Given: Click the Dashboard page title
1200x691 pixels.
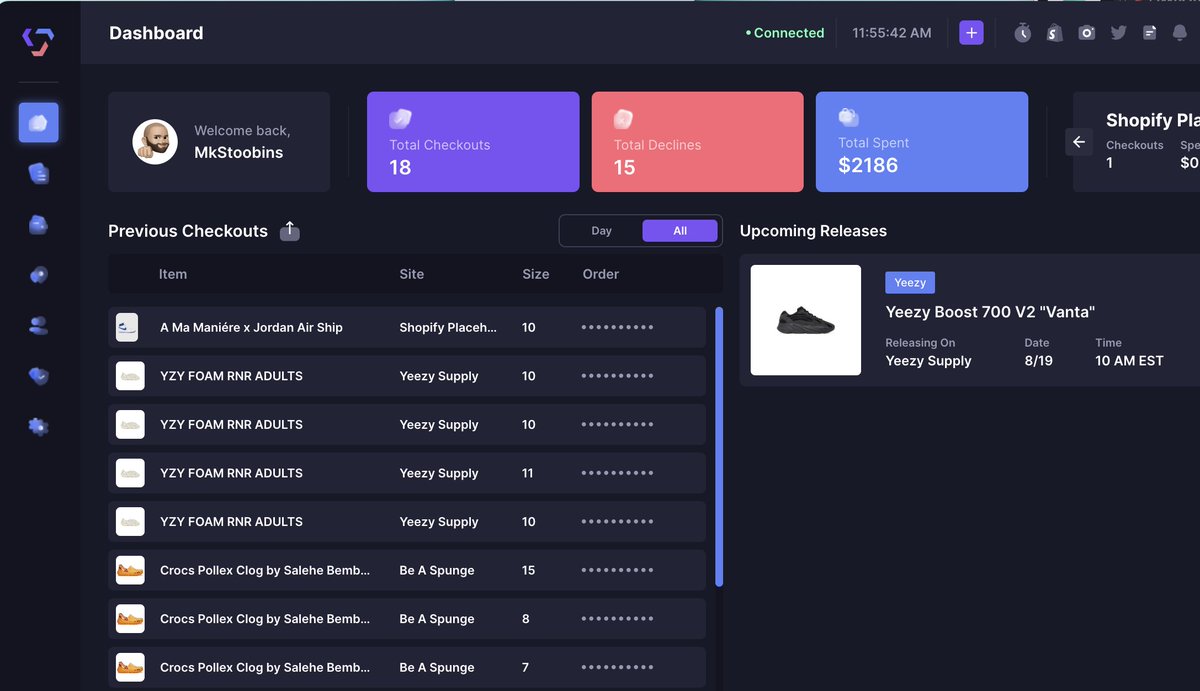Looking at the screenshot, I should coord(156,33).
